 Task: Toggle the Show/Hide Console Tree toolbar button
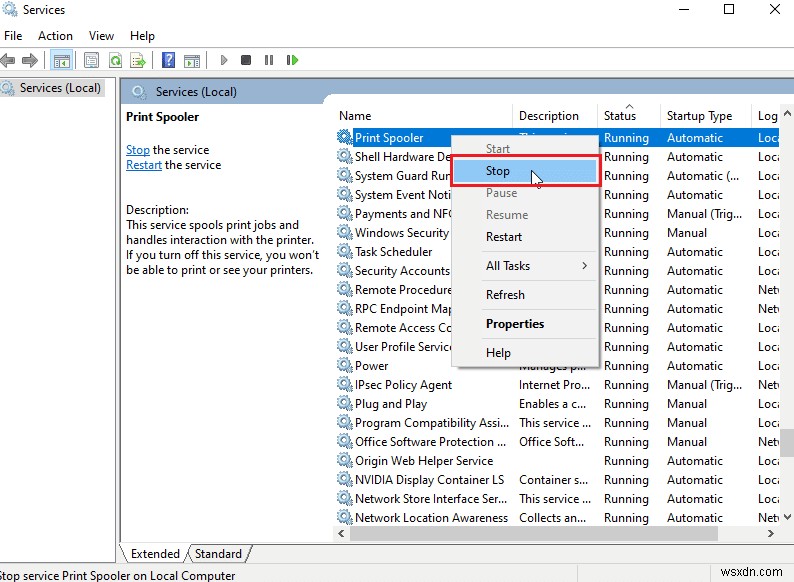tap(62, 60)
